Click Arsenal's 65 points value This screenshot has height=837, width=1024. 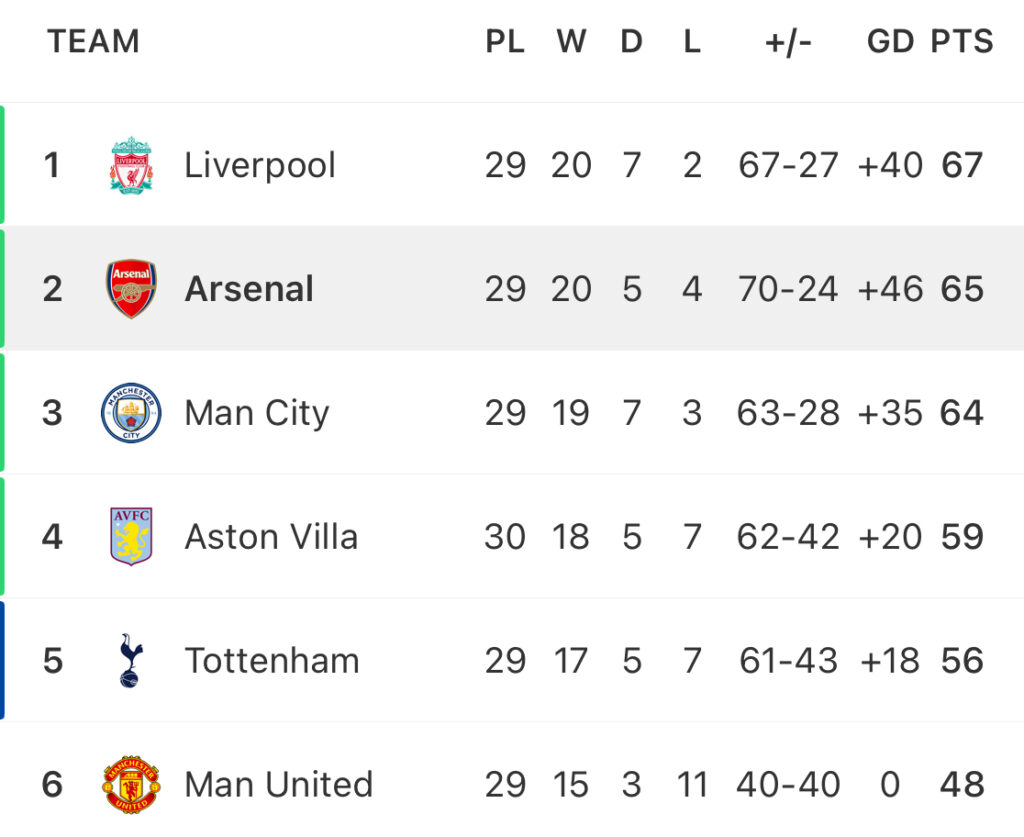coord(962,289)
